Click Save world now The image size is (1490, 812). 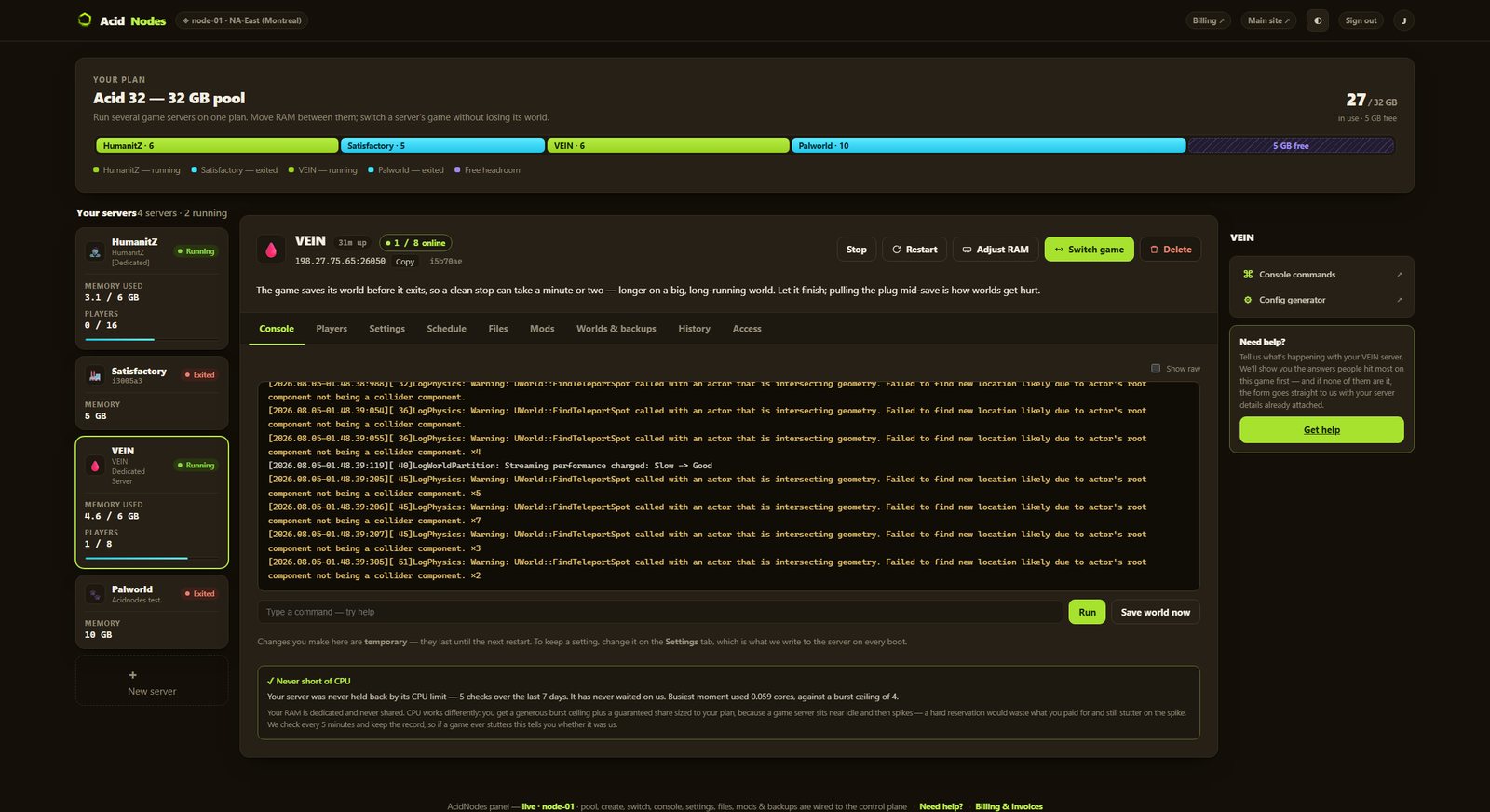[x=1156, y=612]
